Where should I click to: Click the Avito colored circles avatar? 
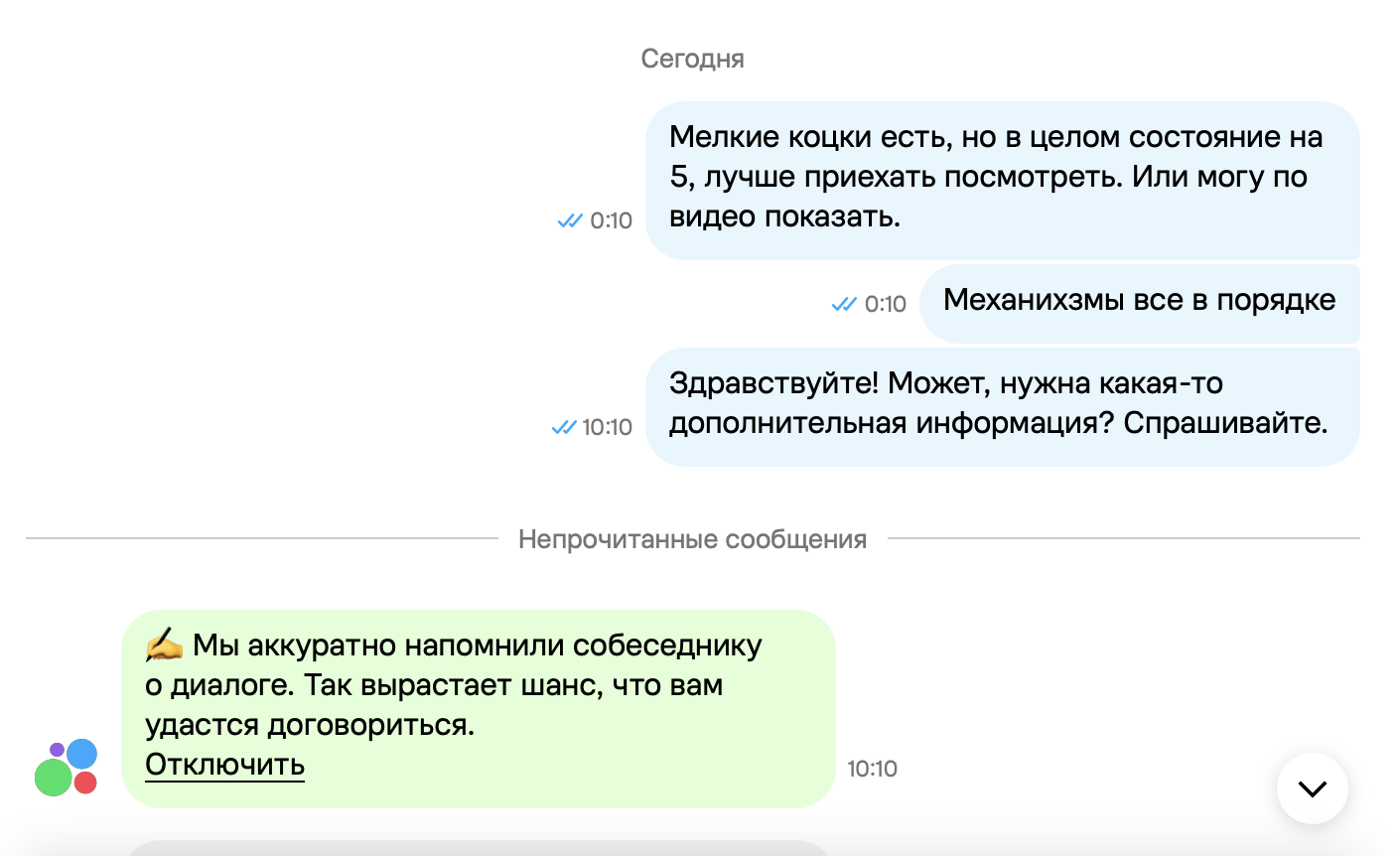67,768
